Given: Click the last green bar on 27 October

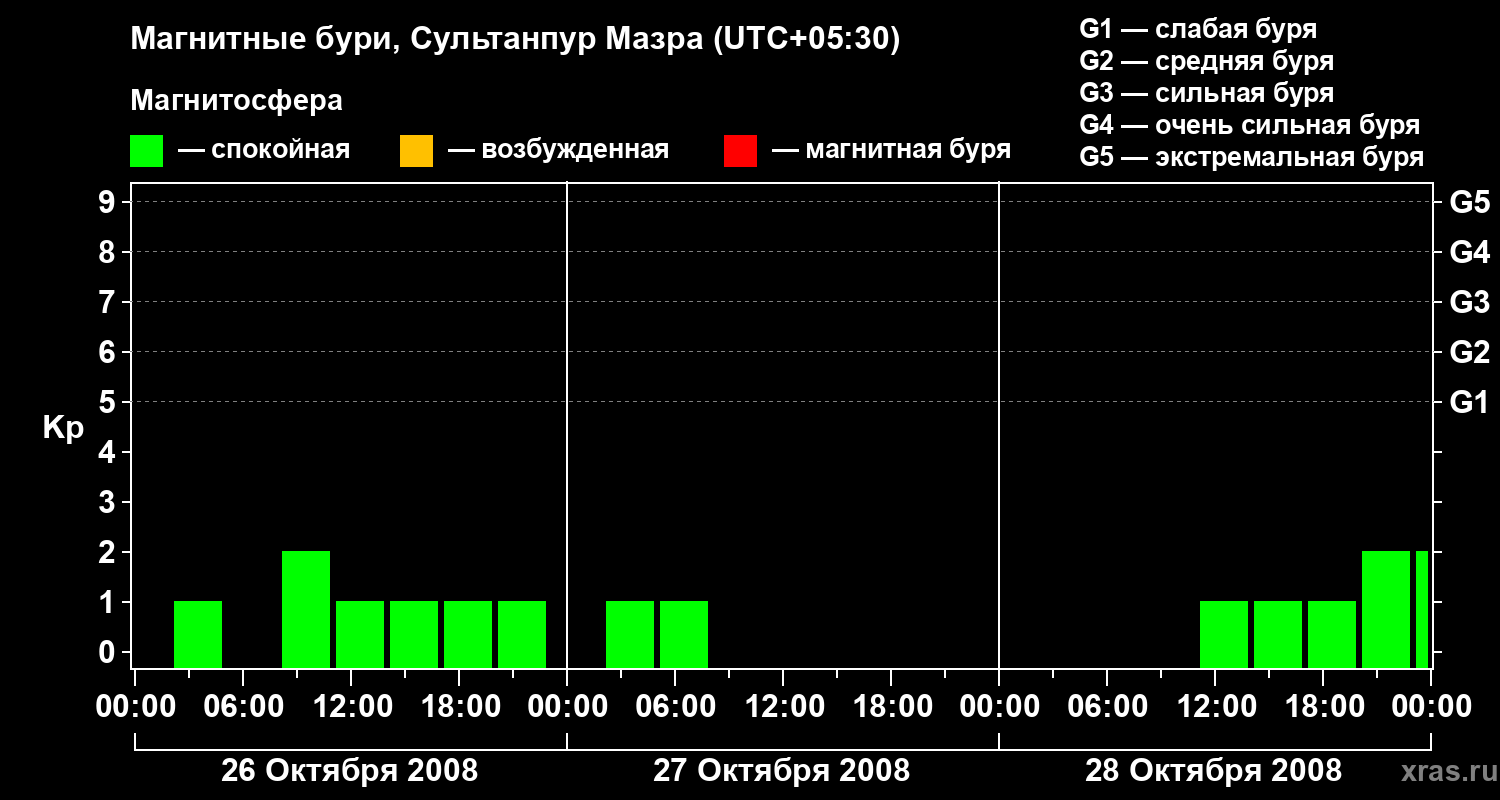Looking at the screenshot, I should tap(684, 634).
